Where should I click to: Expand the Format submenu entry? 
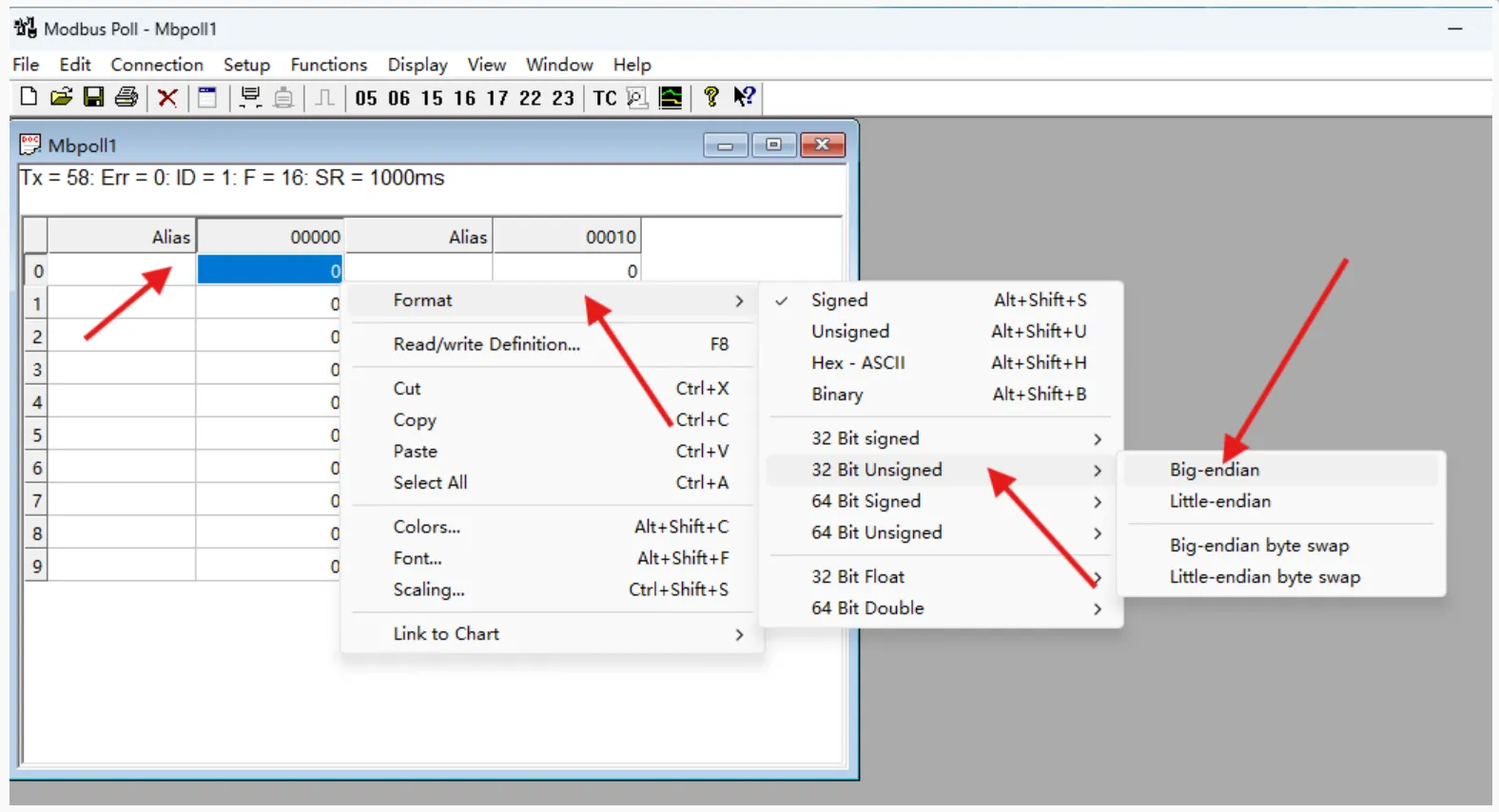[x=553, y=300]
